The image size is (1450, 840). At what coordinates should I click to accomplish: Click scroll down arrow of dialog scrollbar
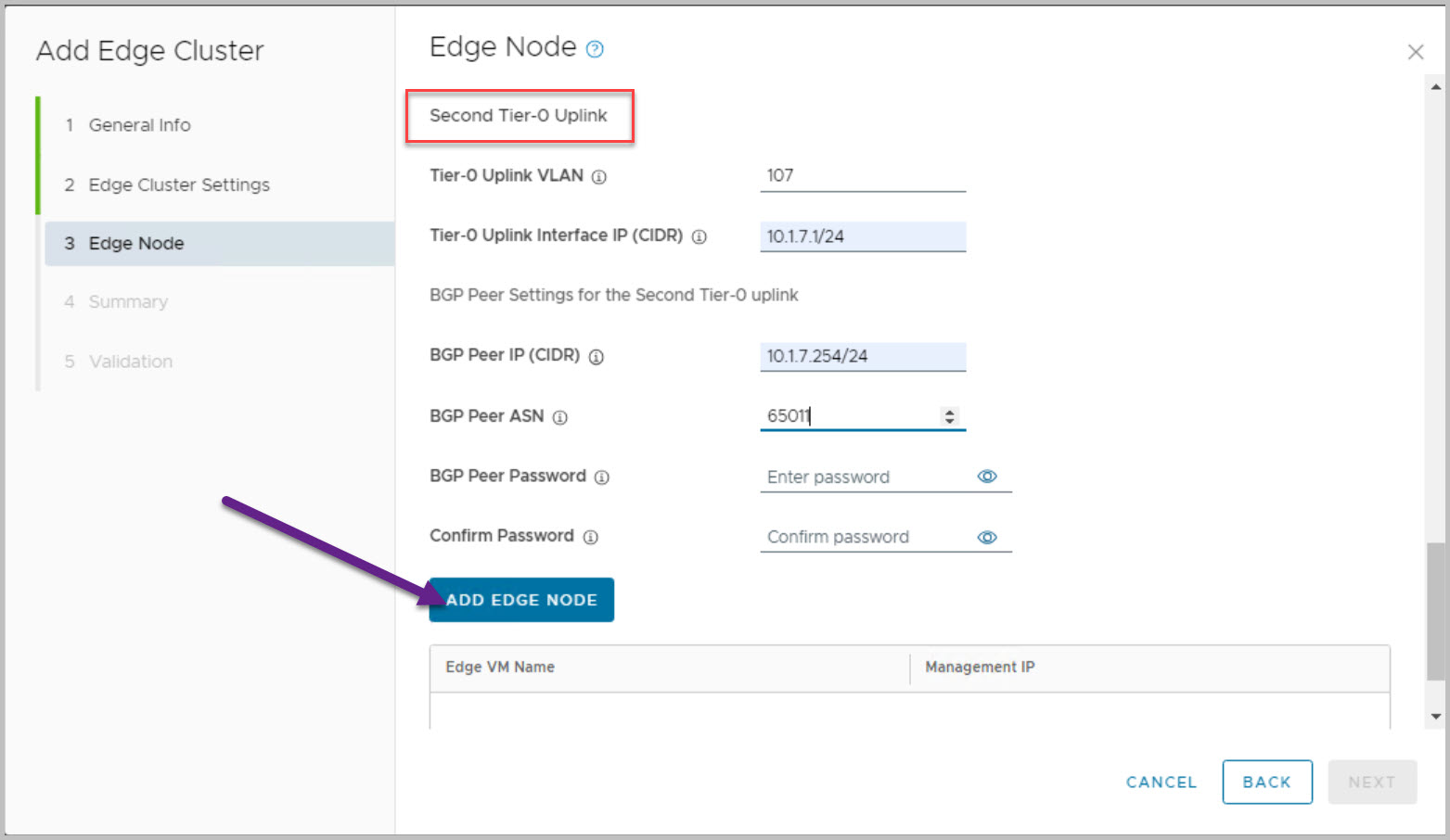(1436, 716)
